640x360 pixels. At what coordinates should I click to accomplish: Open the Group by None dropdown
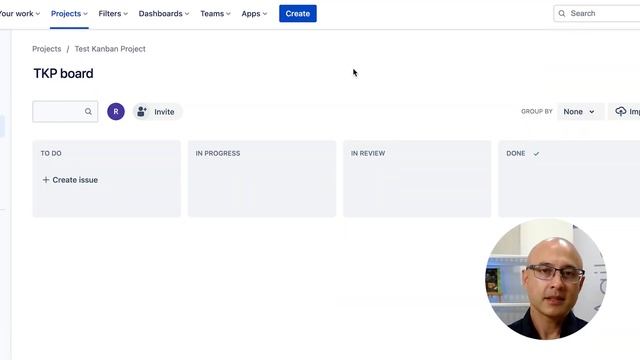(579, 111)
